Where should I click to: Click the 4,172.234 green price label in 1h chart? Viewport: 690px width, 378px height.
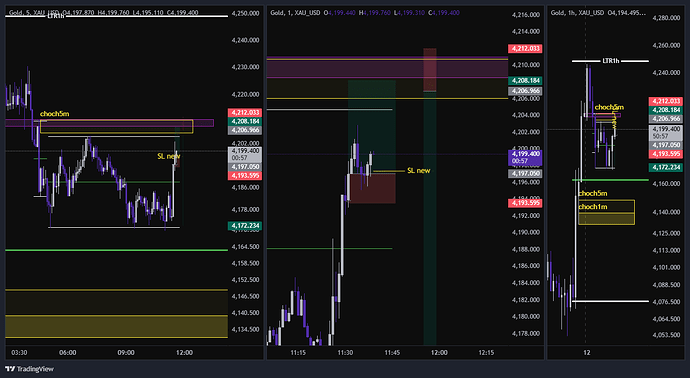pyautogui.click(x=665, y=167)
